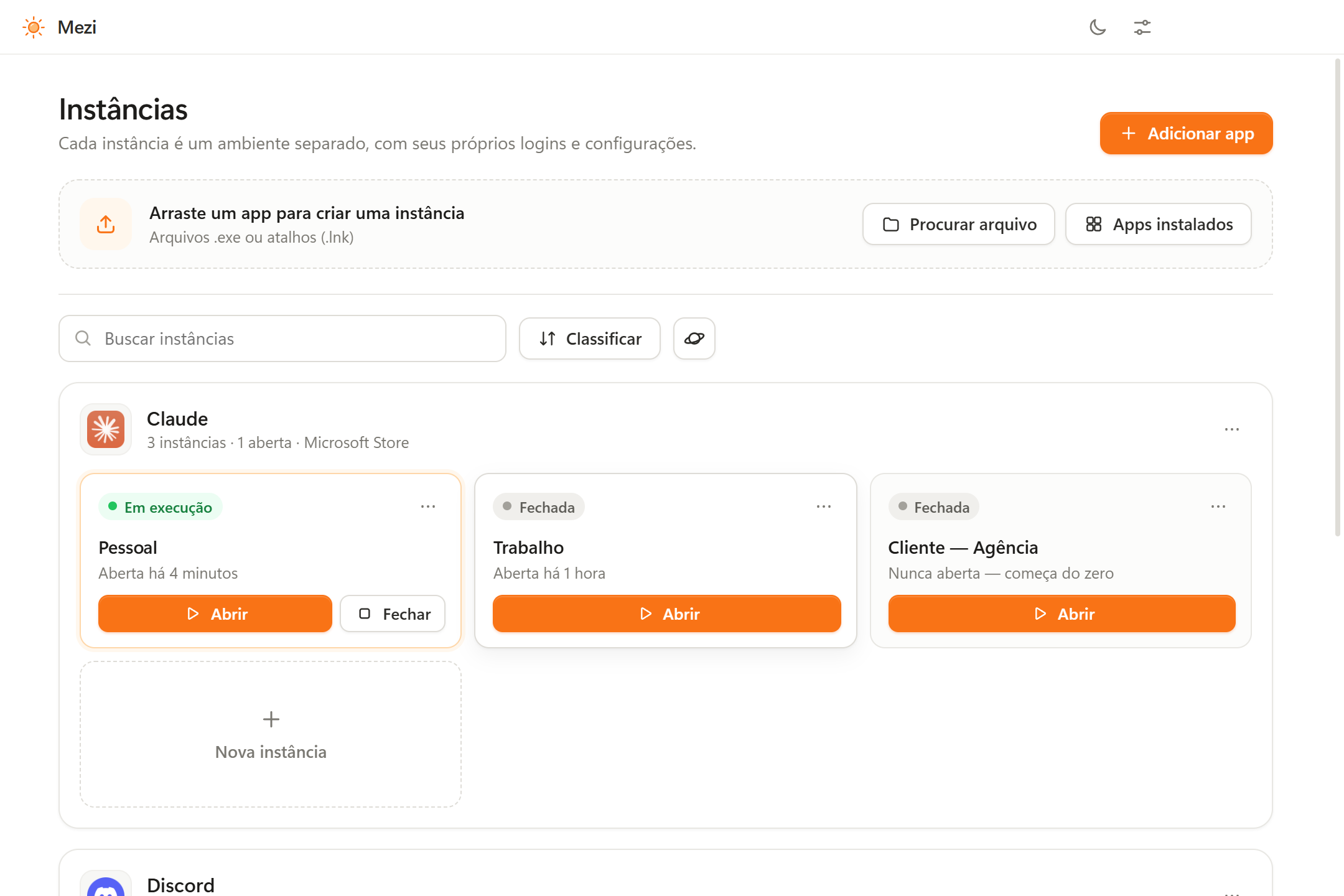Click the Adicionar app button
This screenshot has height=896, width=1344.
(x=1187, y=133)
